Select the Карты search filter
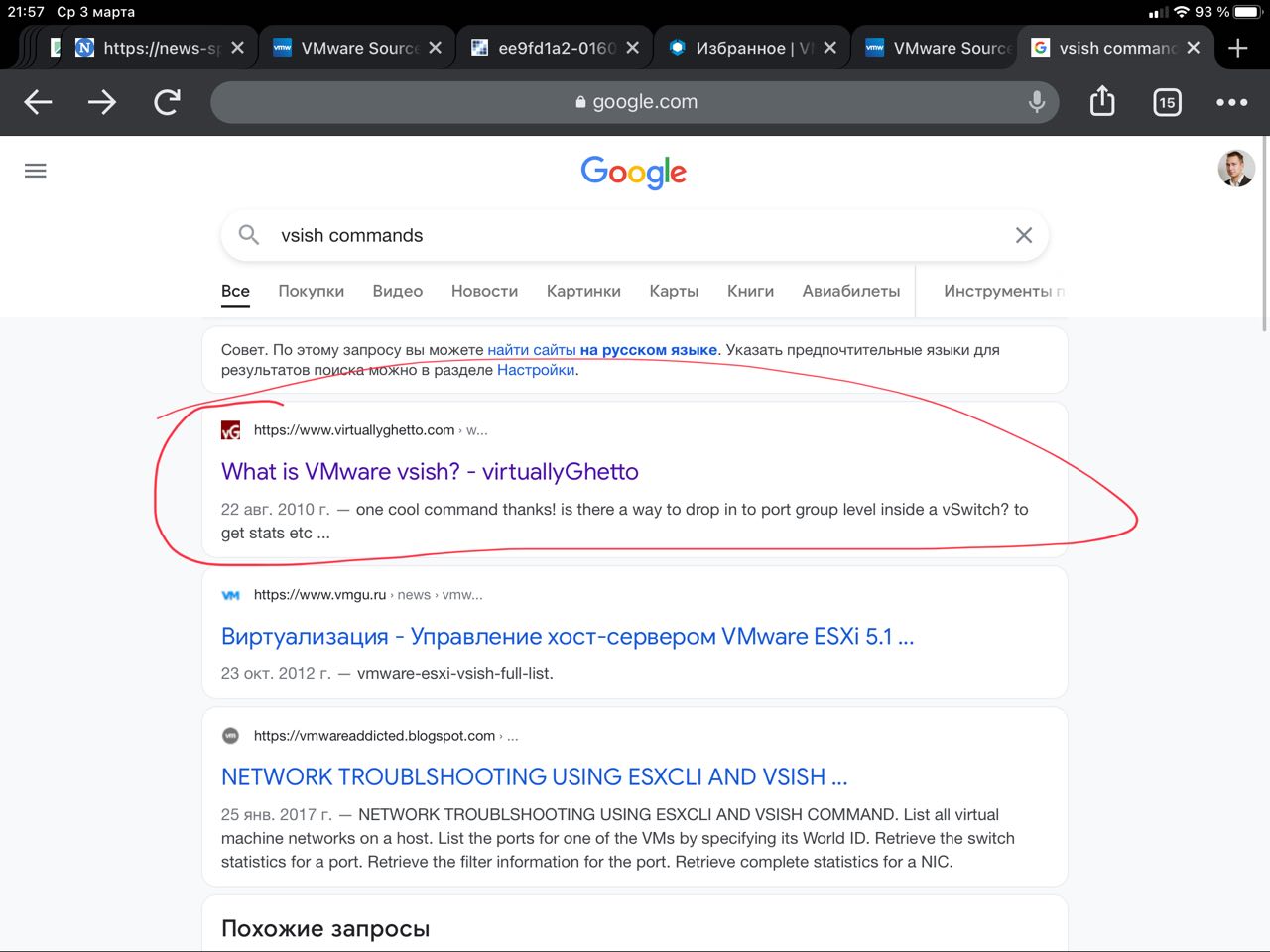The width and height of the screenshot is (1270, 952). pyautogui.click(x=674, y=291)
